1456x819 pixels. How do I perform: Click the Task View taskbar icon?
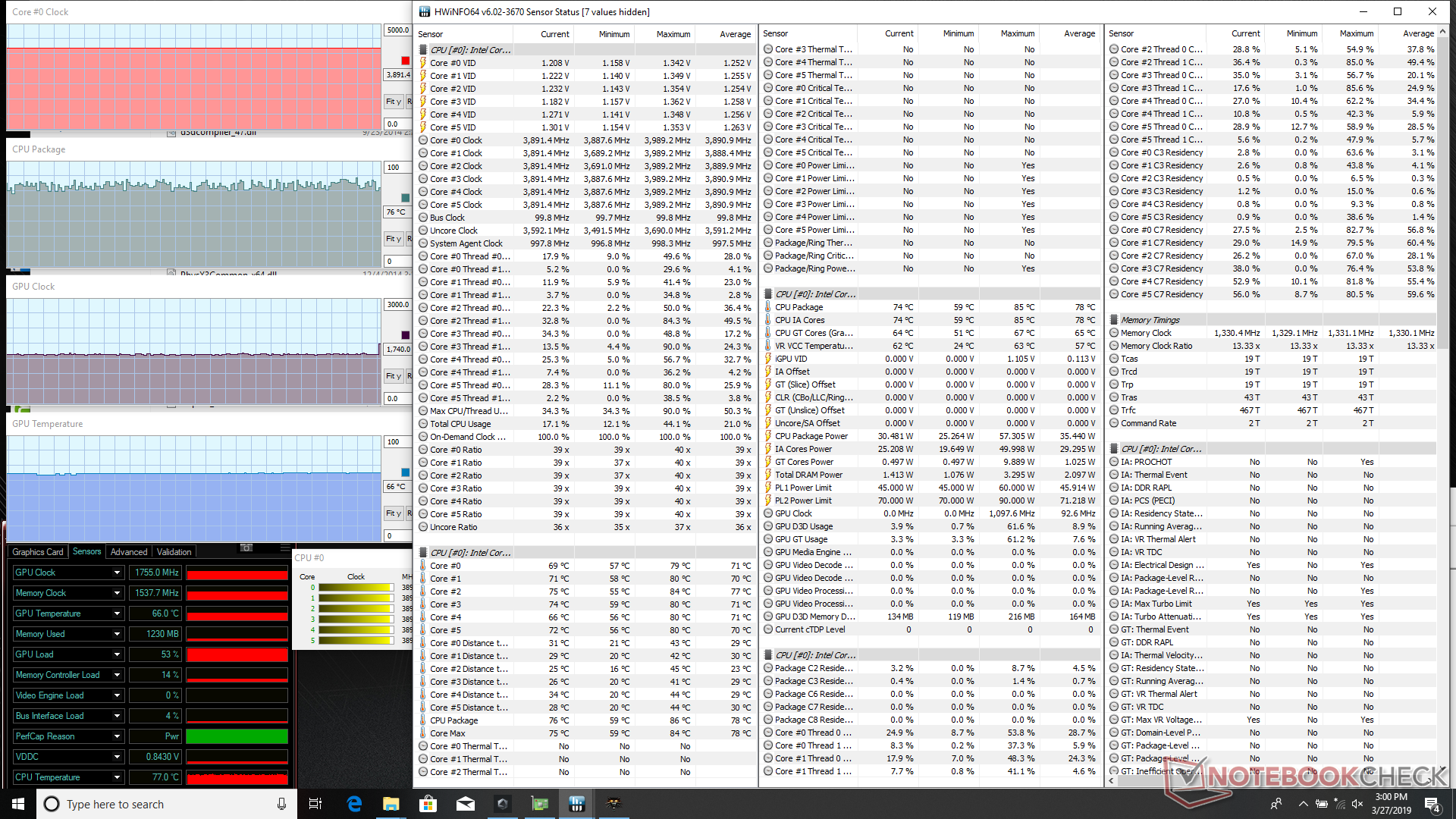point(315,804)
